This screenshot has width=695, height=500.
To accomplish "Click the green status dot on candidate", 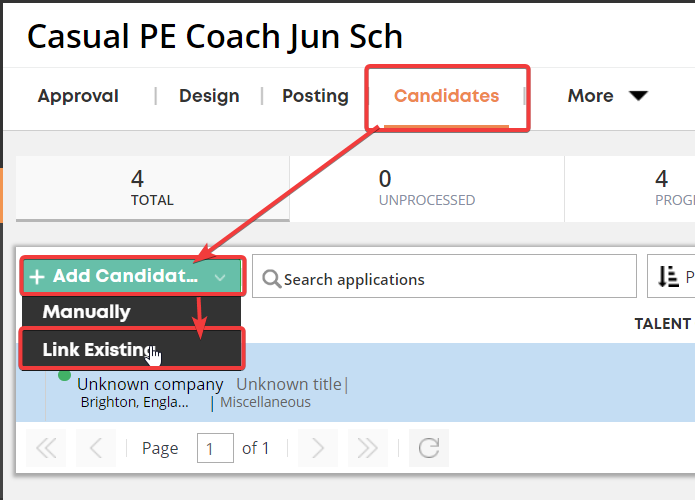I will tap(64, 375).
